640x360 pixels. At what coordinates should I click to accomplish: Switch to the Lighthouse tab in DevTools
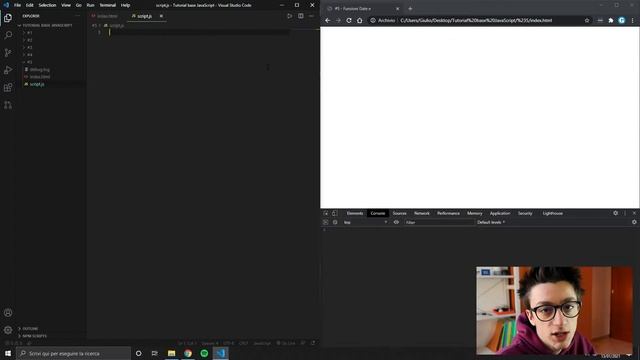point(552,213)
